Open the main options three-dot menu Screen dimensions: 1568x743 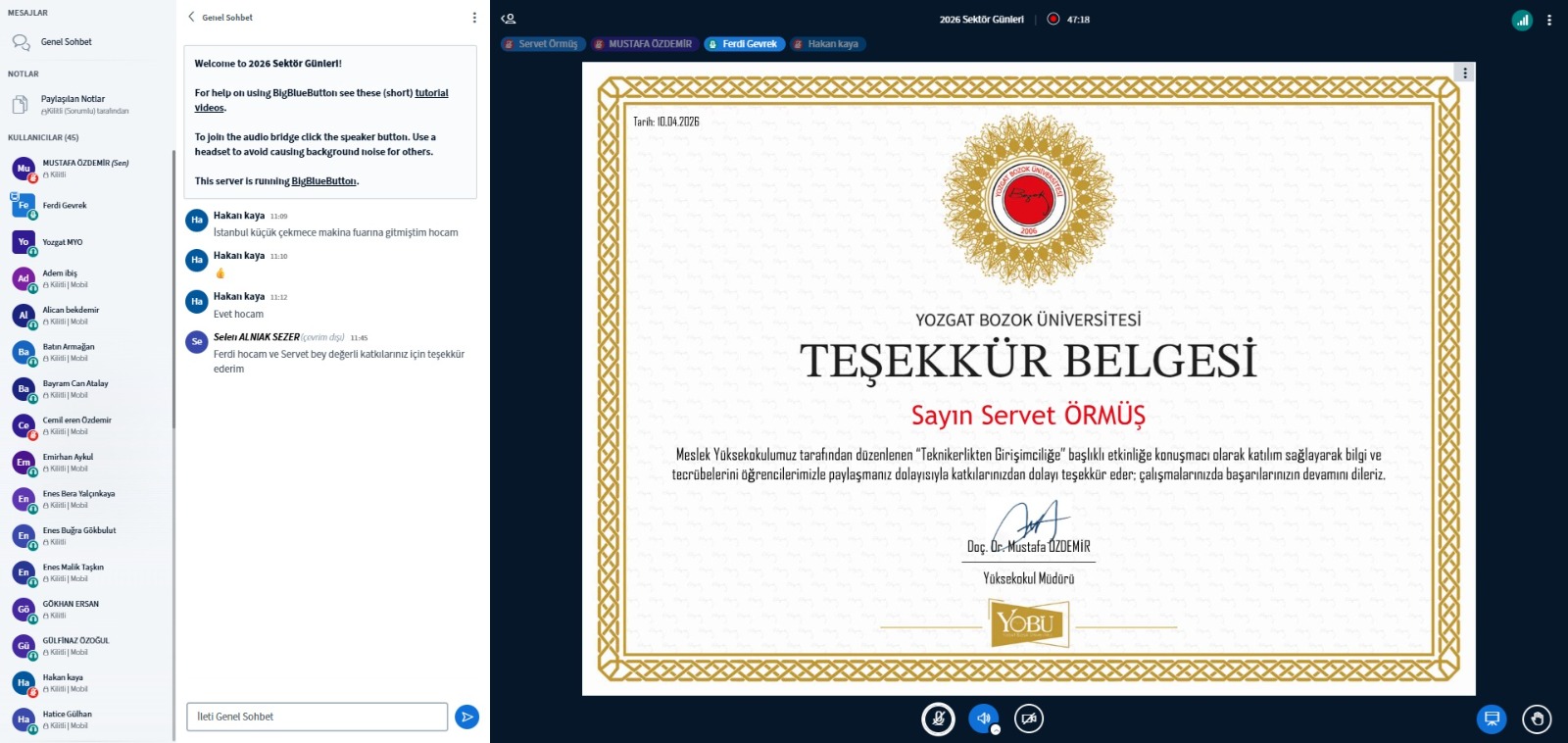[x=1549, y=20]
